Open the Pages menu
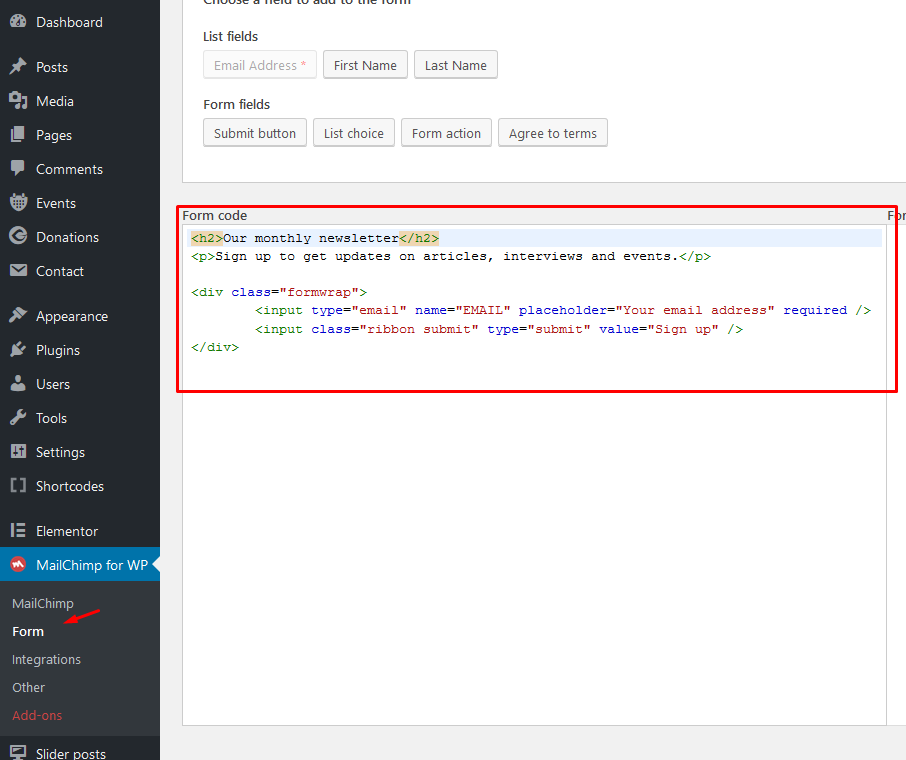 click(x=54, y=135)
